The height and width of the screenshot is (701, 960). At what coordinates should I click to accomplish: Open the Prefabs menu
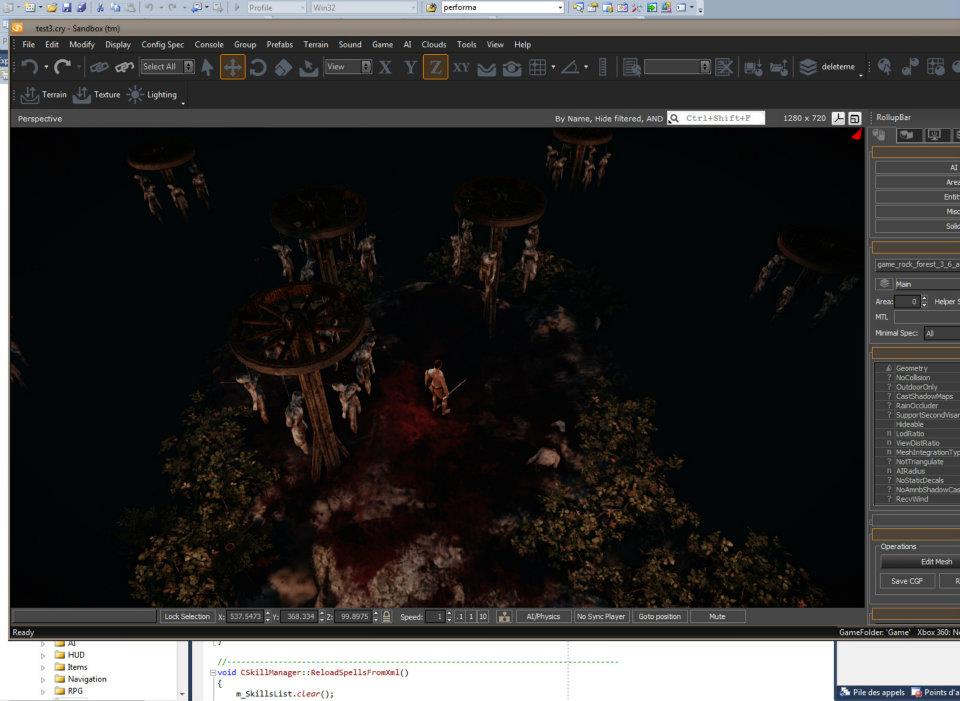coord(279,45)
